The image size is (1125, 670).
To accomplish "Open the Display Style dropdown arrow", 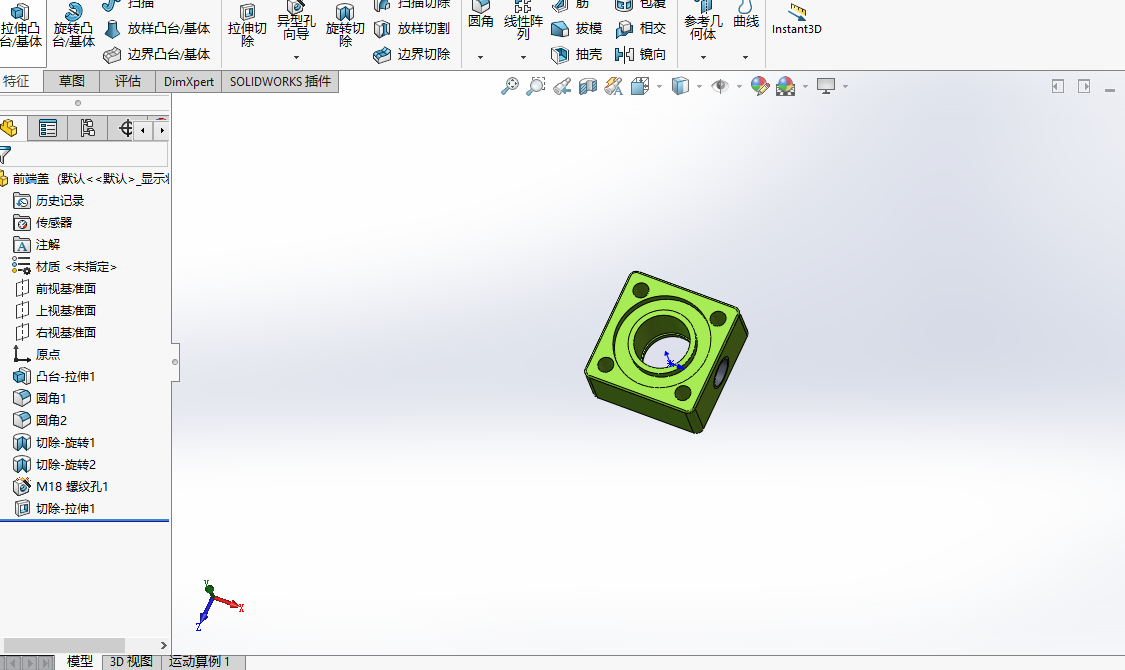I will (x=700, y=87).
